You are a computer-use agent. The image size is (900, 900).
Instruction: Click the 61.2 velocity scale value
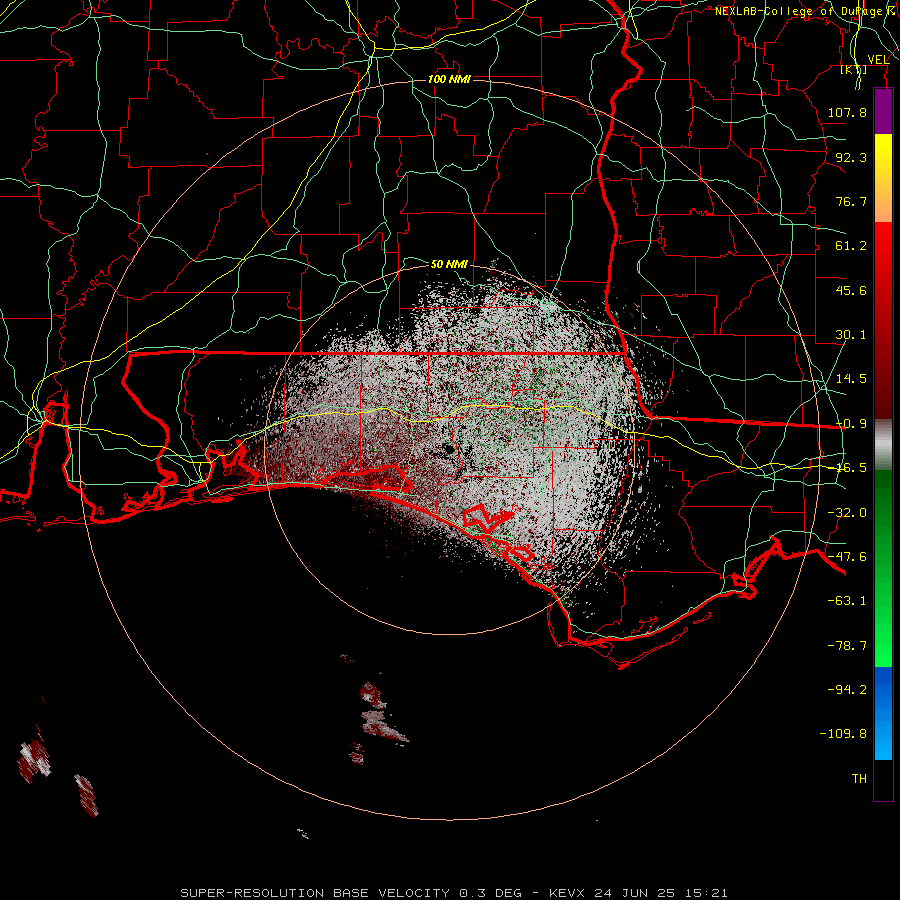pos(851,246)
